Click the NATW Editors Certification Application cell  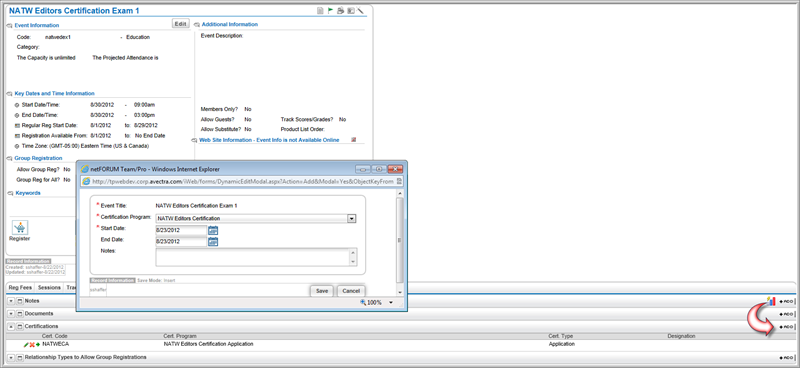(x=208, y=345)
